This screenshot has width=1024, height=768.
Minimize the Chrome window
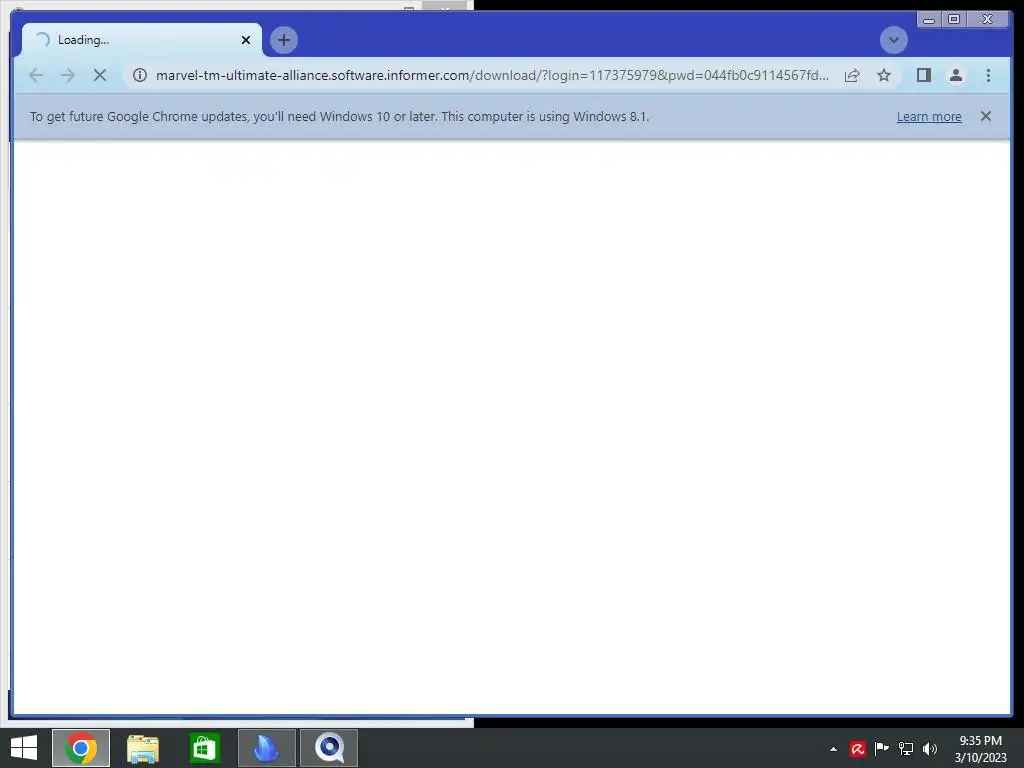pos(929,20)
